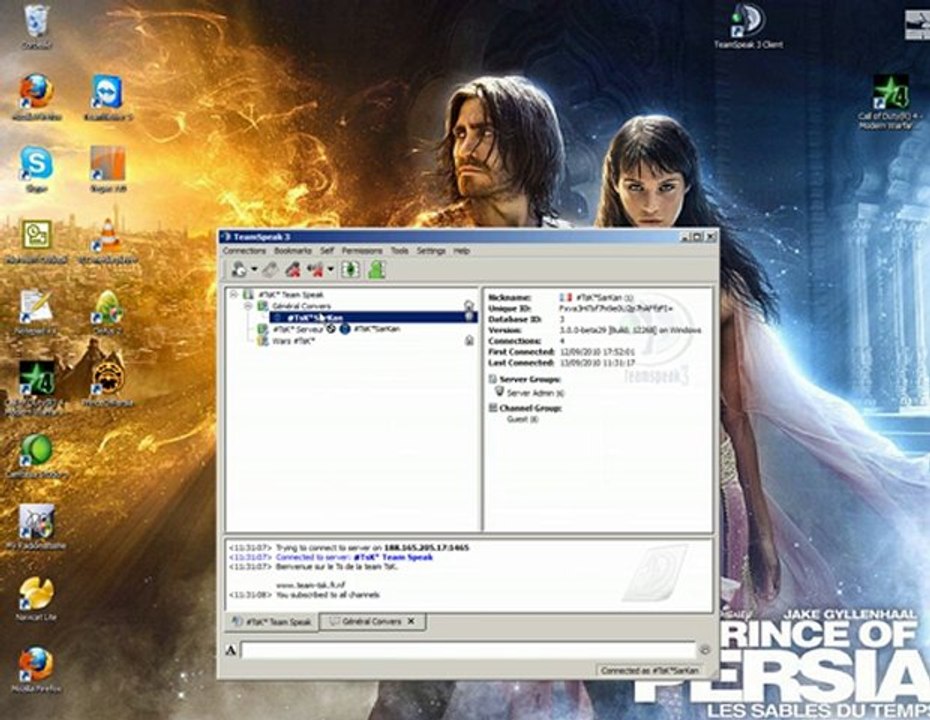The image size is (930, 720).
Task: Click the Connected as #TsK*SarKan status
Action: (x=649, y=671)
